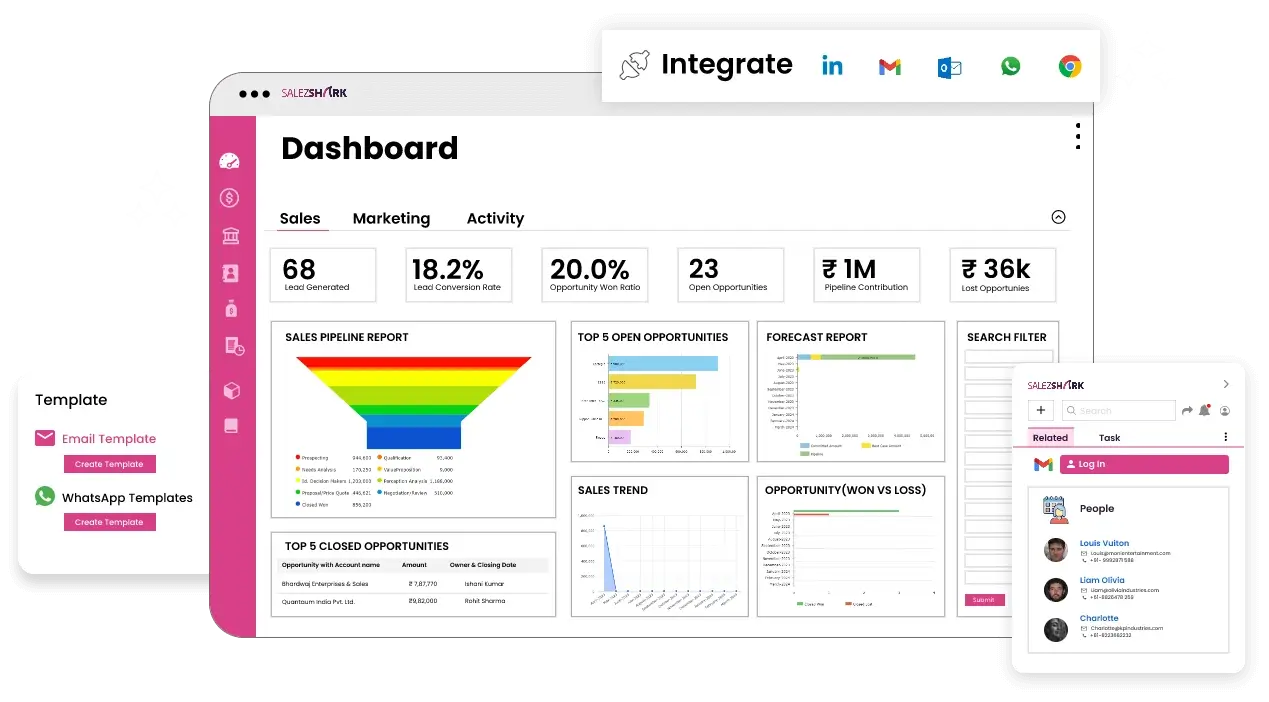Click the red top band of the pipeline funnel
The image size is (1269, 702).
(x=413, y=362)
